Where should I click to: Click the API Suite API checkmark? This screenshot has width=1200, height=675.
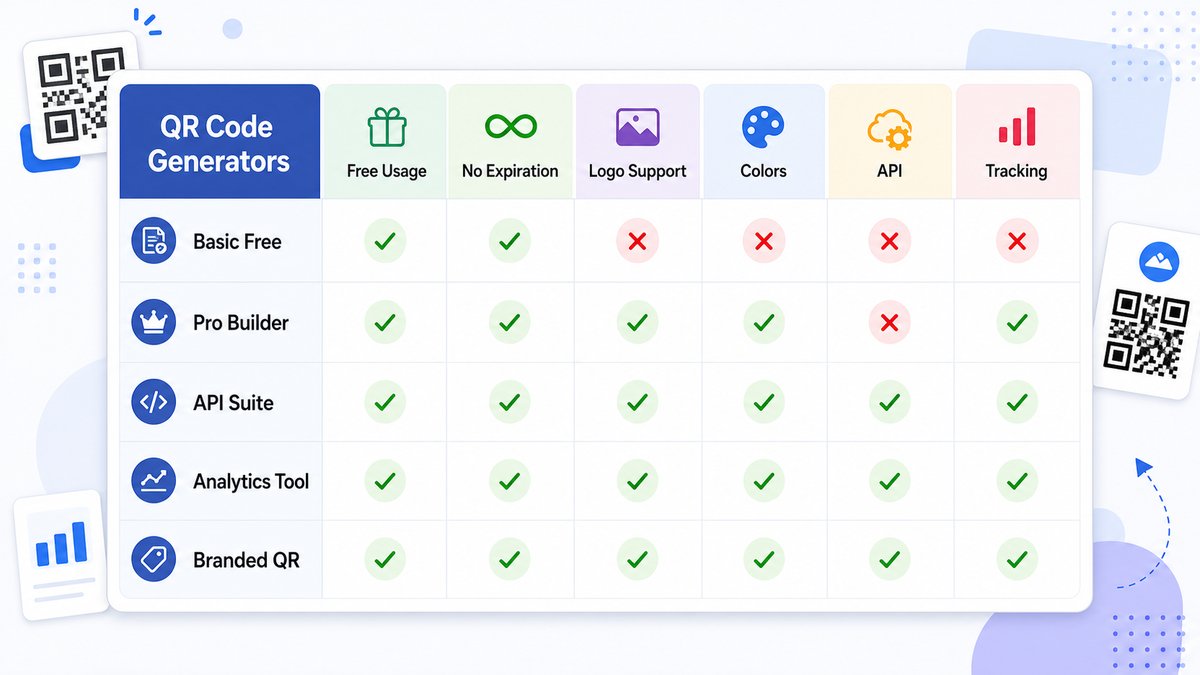pos(889,403)
